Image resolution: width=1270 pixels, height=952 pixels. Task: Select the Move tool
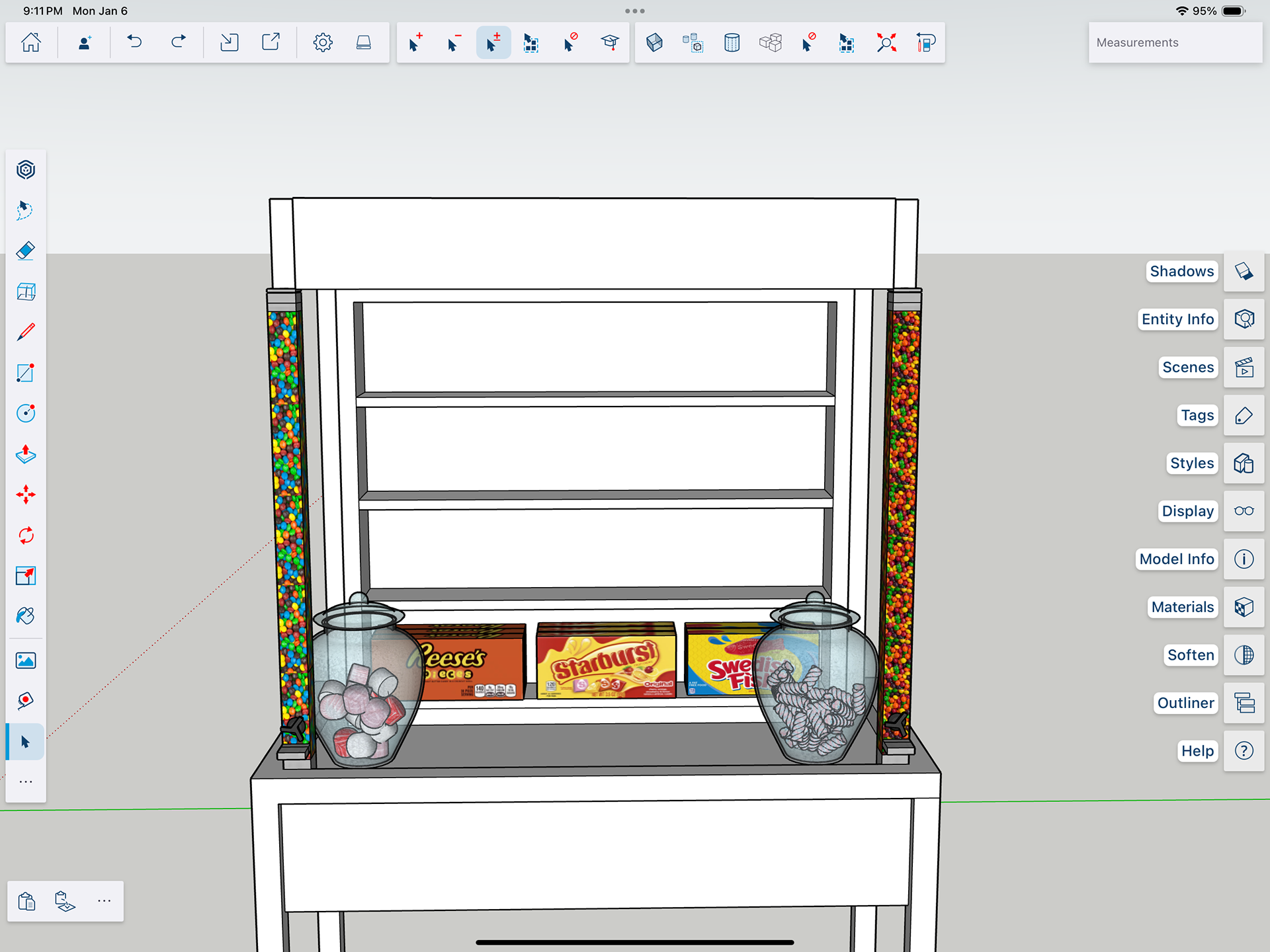[25, 495]
